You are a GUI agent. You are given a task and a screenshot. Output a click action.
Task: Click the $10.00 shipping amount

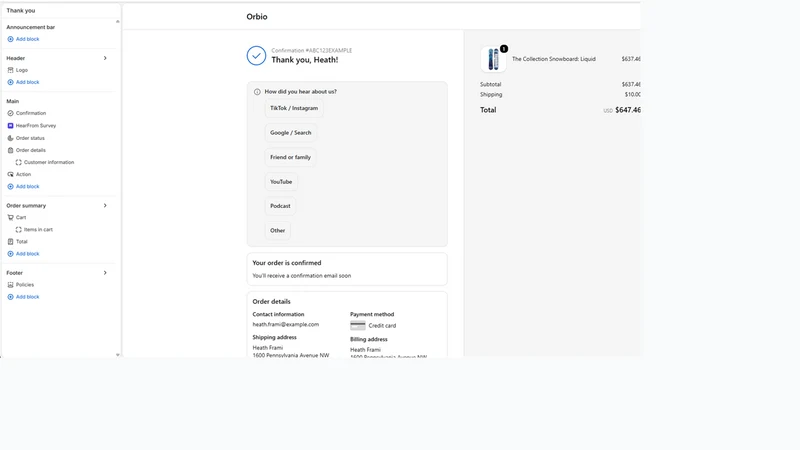633,94
